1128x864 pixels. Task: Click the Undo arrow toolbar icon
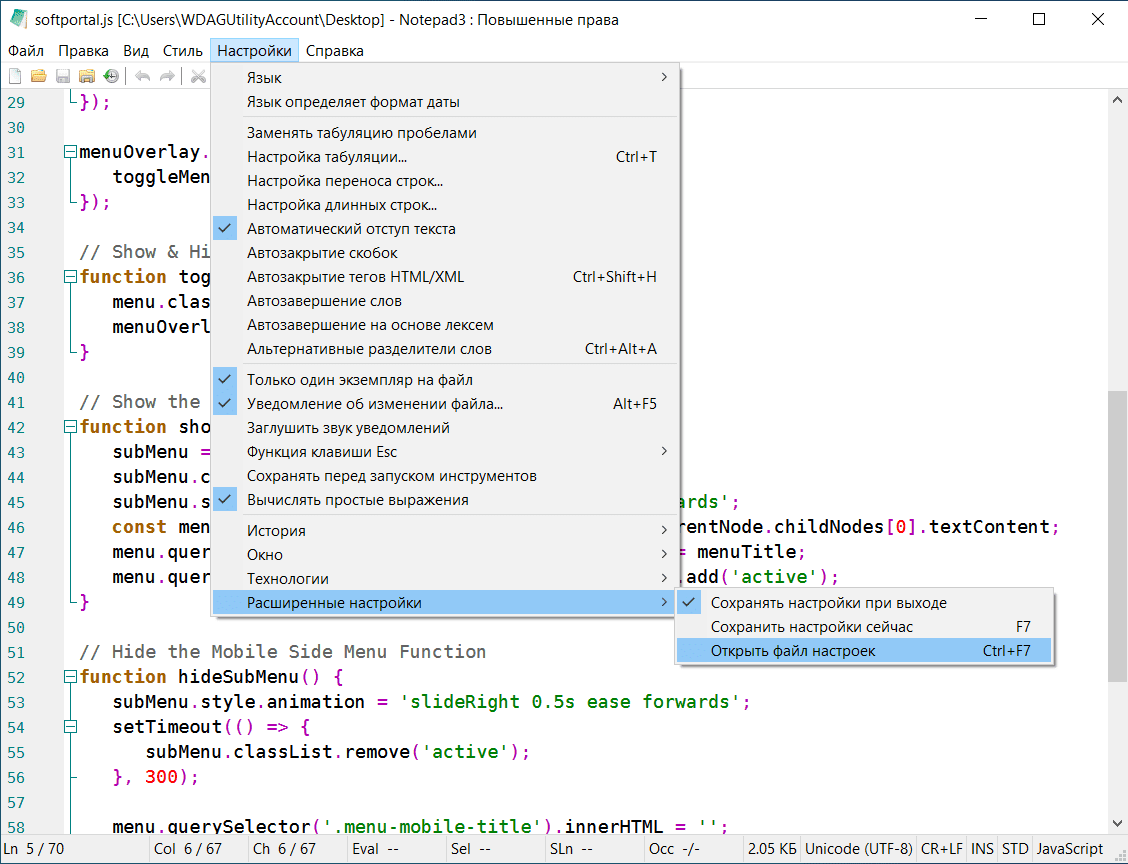143,76
